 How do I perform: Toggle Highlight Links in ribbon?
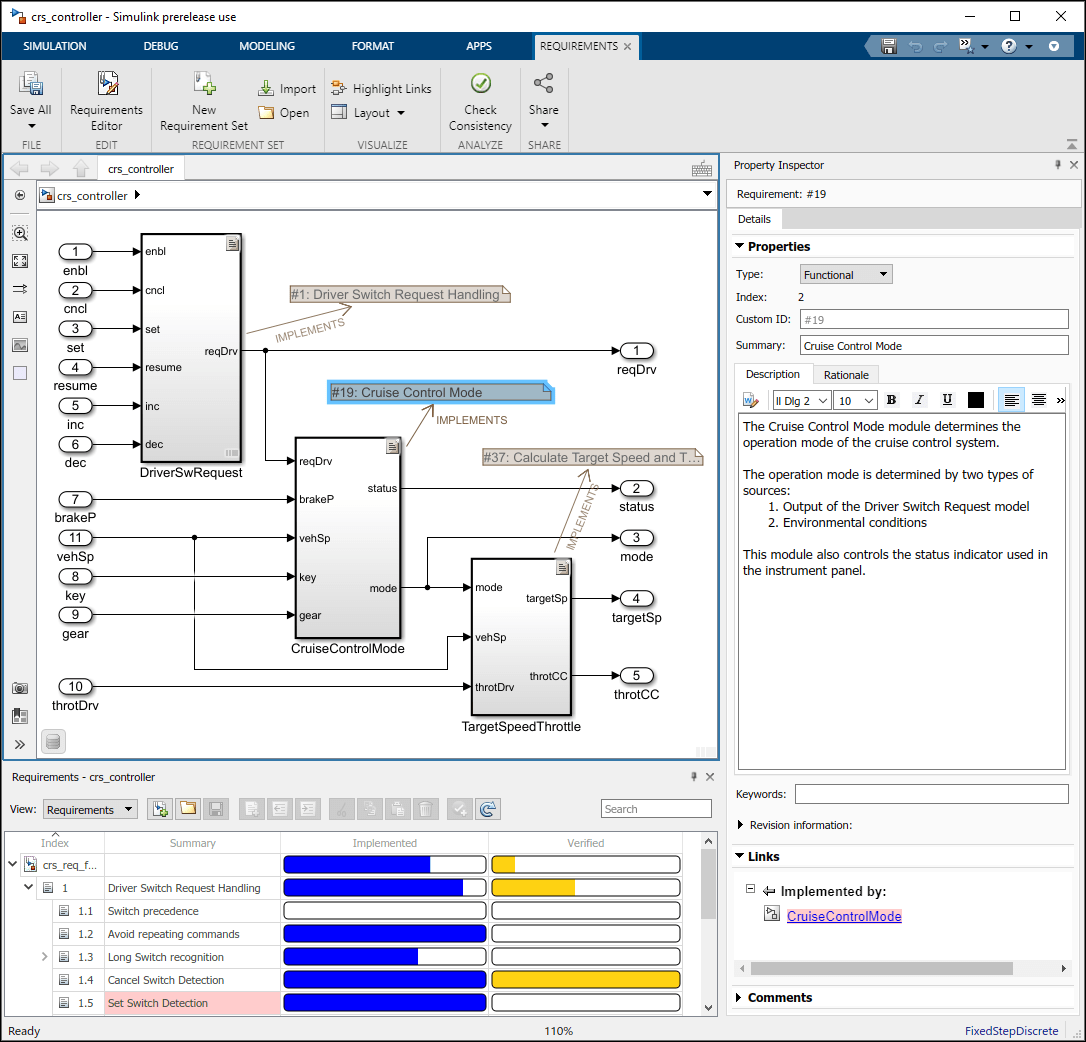(x=381, y=88)
